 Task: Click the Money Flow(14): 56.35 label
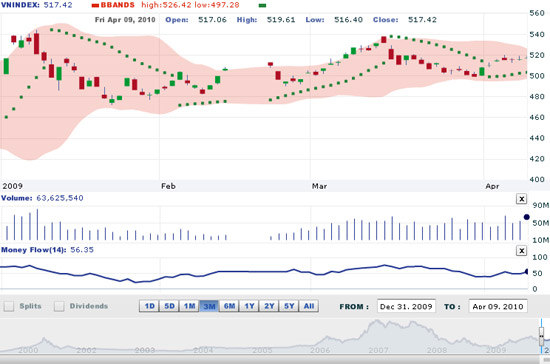point(47,250)
